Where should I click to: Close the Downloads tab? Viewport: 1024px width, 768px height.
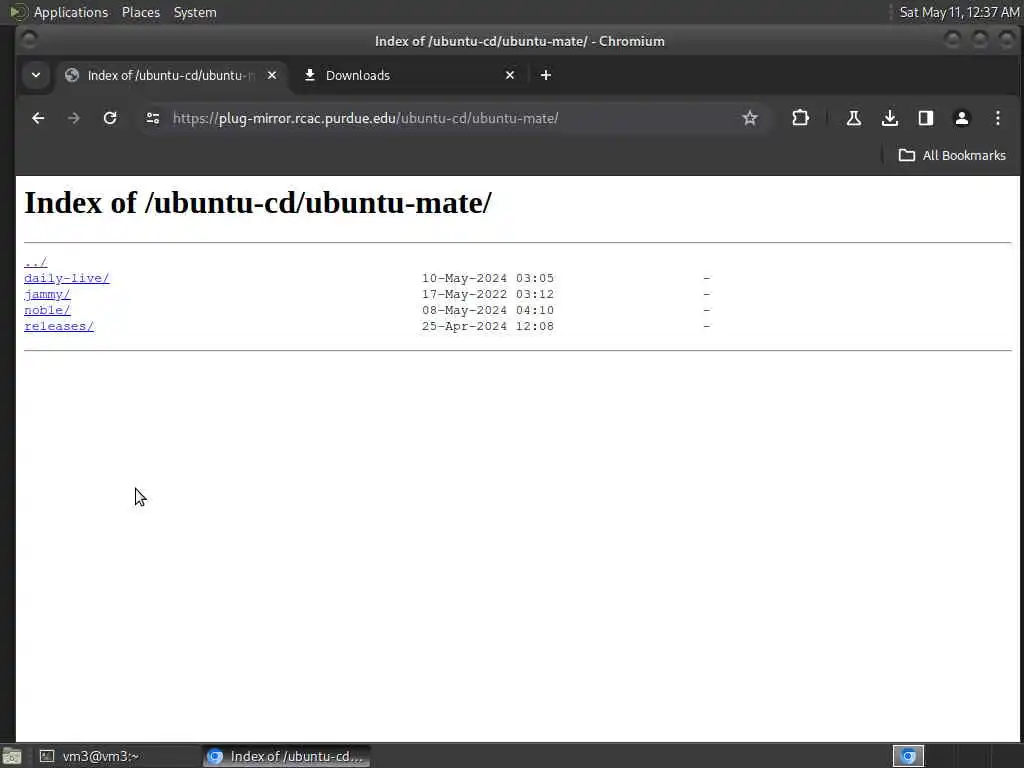(x=510, y=75)
